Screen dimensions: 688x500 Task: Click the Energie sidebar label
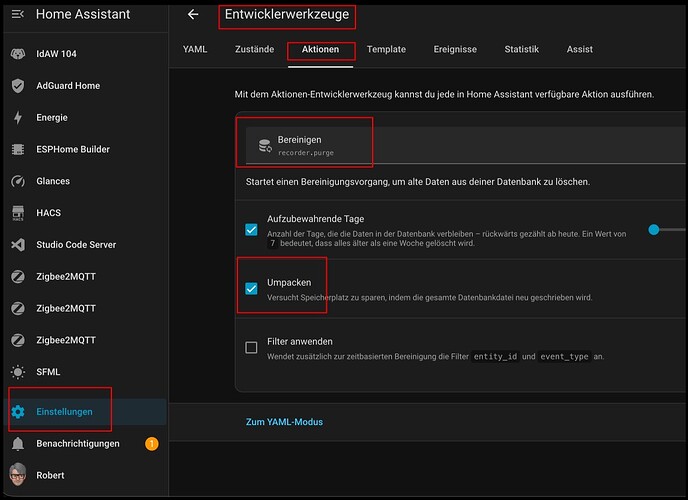coord(52,118)
